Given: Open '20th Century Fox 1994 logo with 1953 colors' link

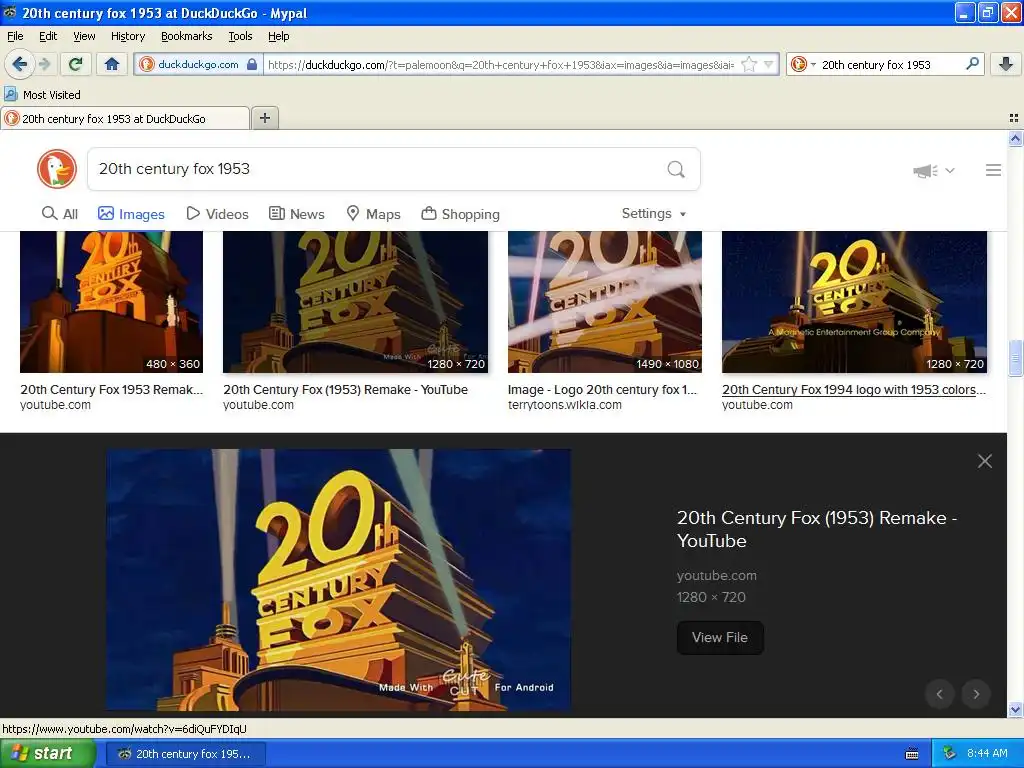Looking at the screenshot, I should pos(854,389).
